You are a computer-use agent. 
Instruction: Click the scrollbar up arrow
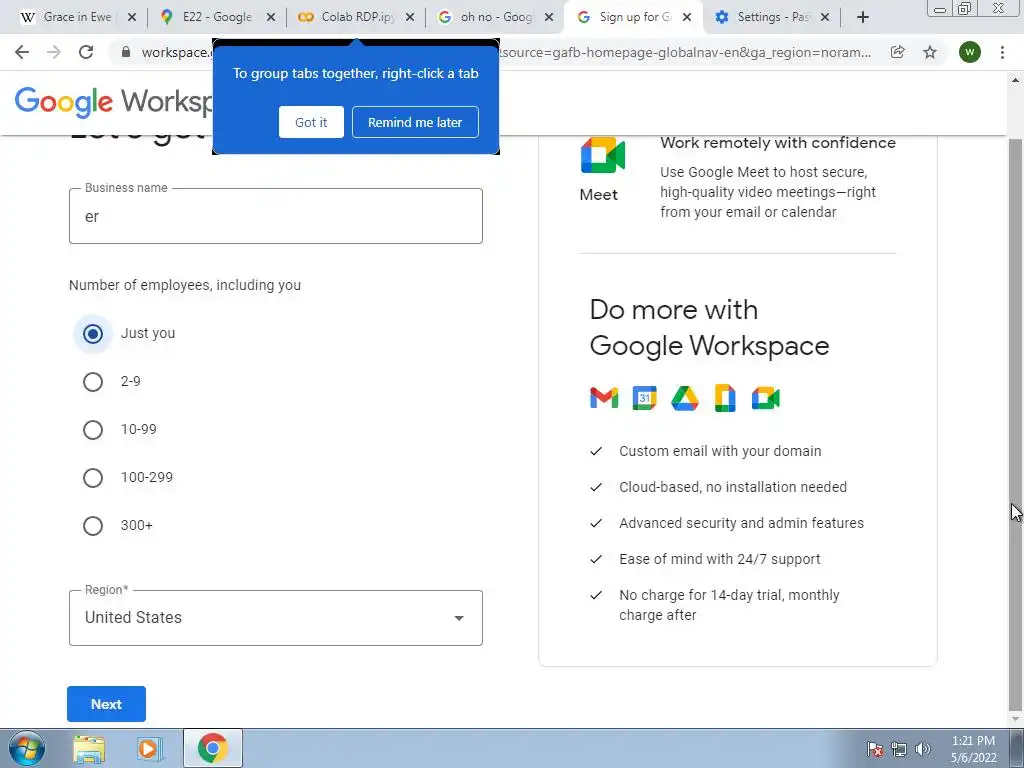point(1015,80)
